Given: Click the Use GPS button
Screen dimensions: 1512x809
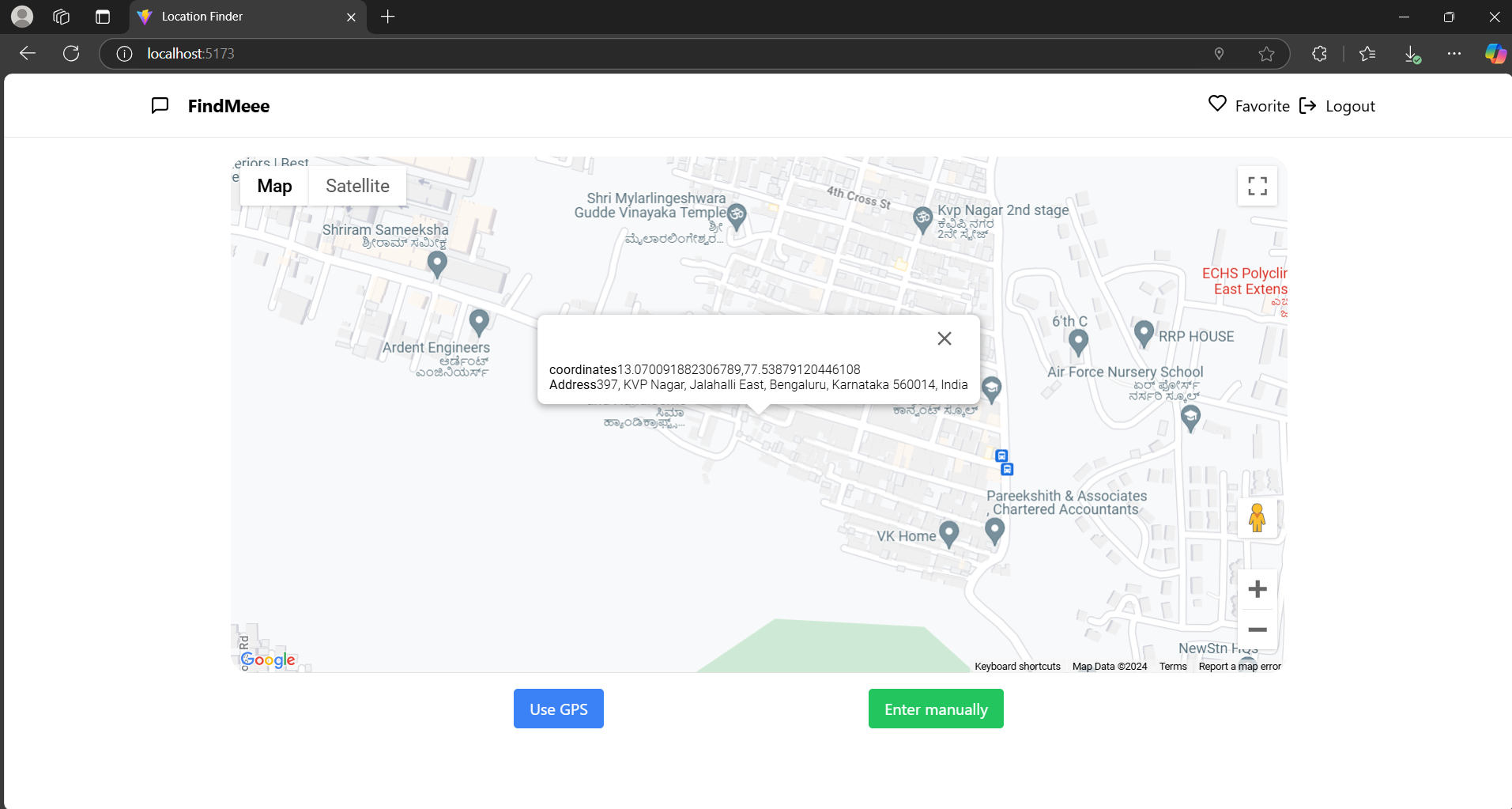Looking at the screenshot, I should pos(559,709).
